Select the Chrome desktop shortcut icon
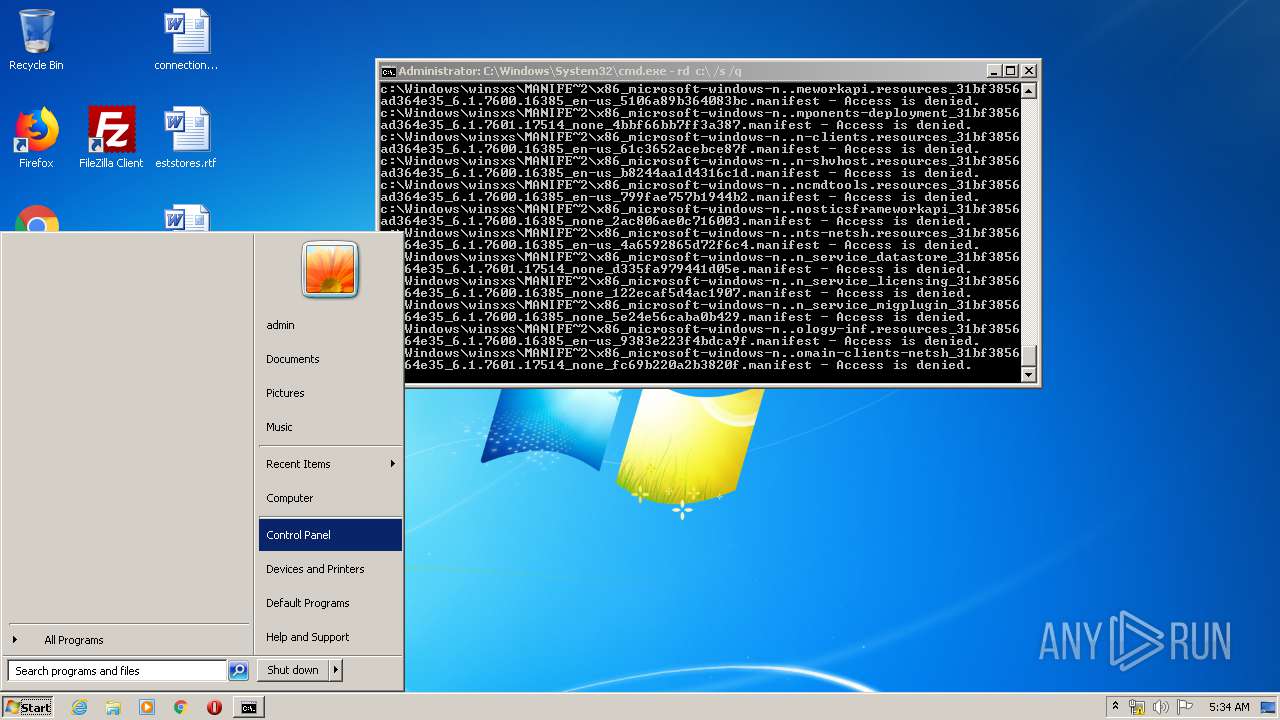The width and height of the screenshot is (1280, 720). (x=36, y=220)
